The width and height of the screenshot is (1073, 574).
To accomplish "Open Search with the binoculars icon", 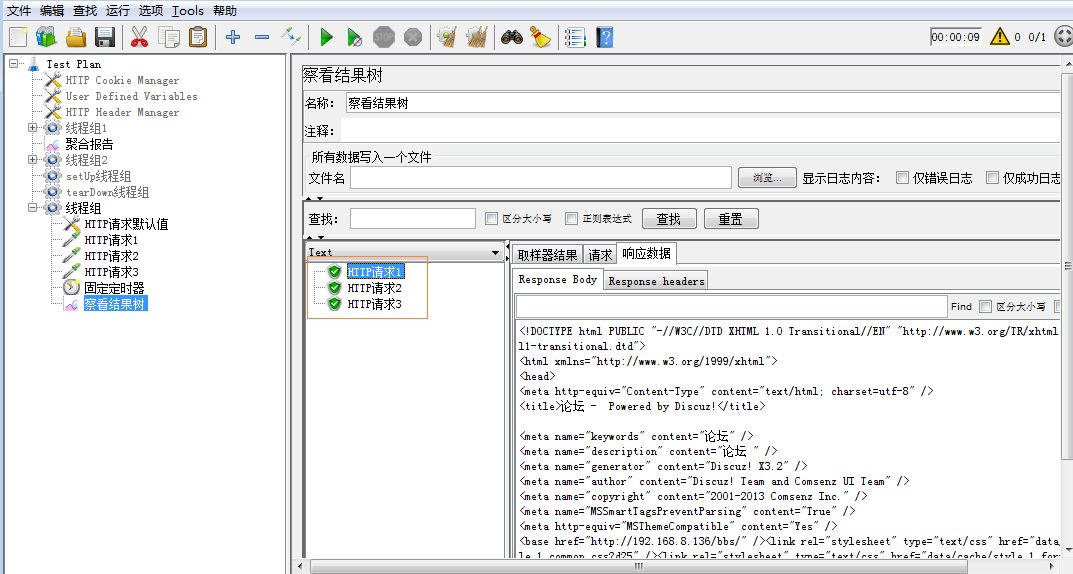I will pos(512,37).
